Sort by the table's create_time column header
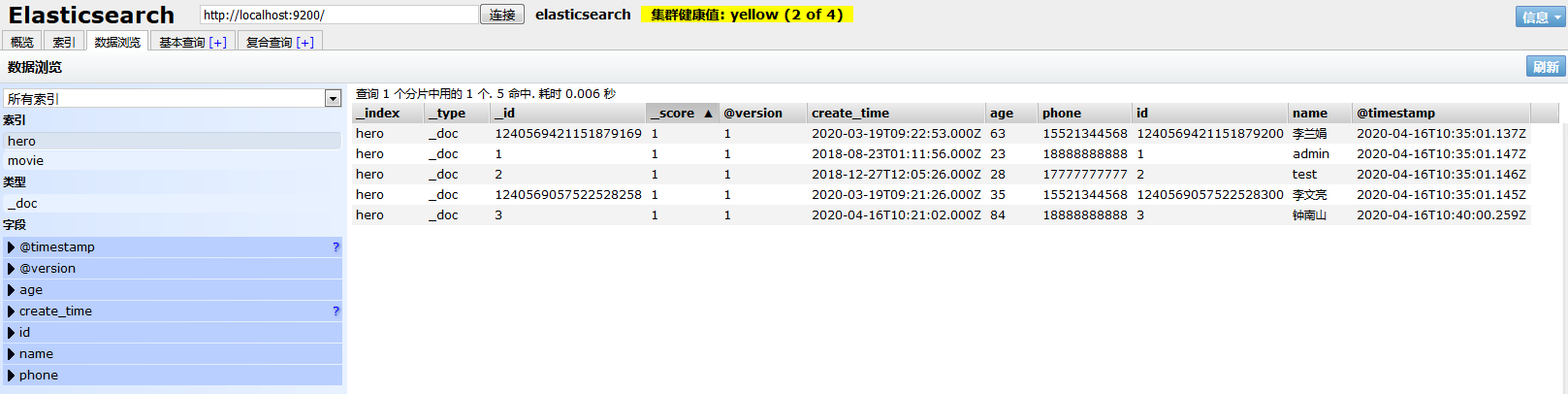This screenshot has width=1568, height=394. pos(896,114)
